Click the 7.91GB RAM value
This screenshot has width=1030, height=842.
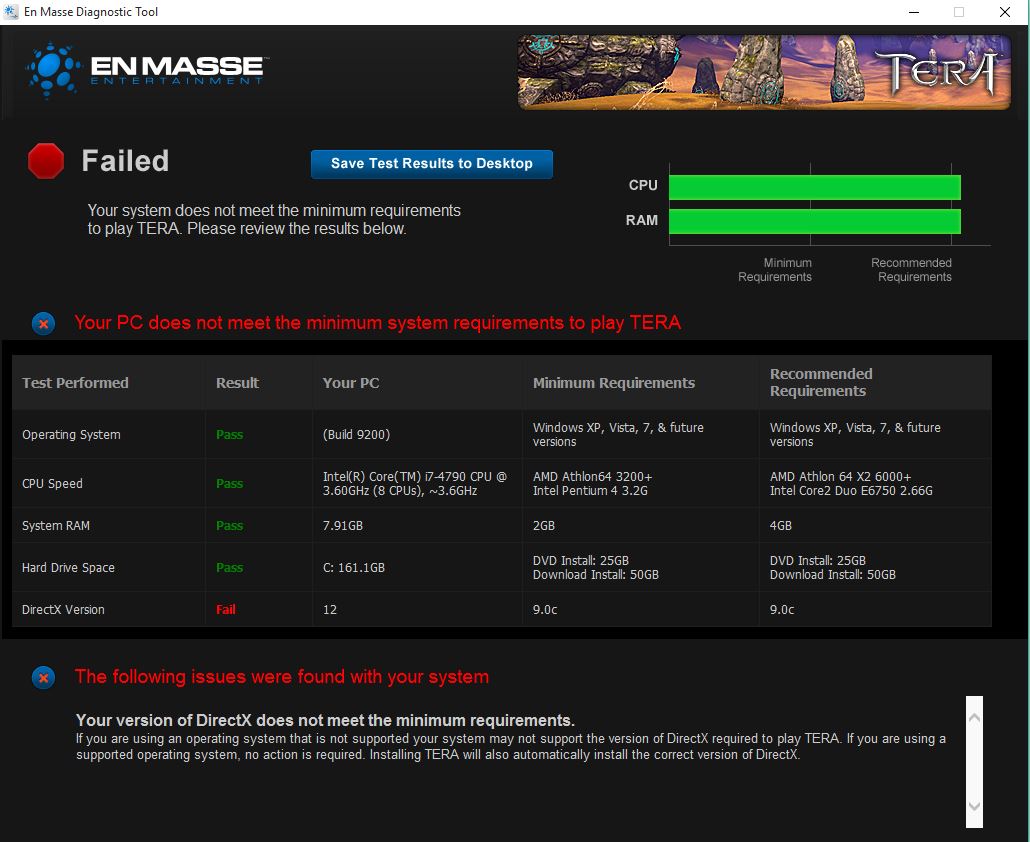click(x=343, y=525)
